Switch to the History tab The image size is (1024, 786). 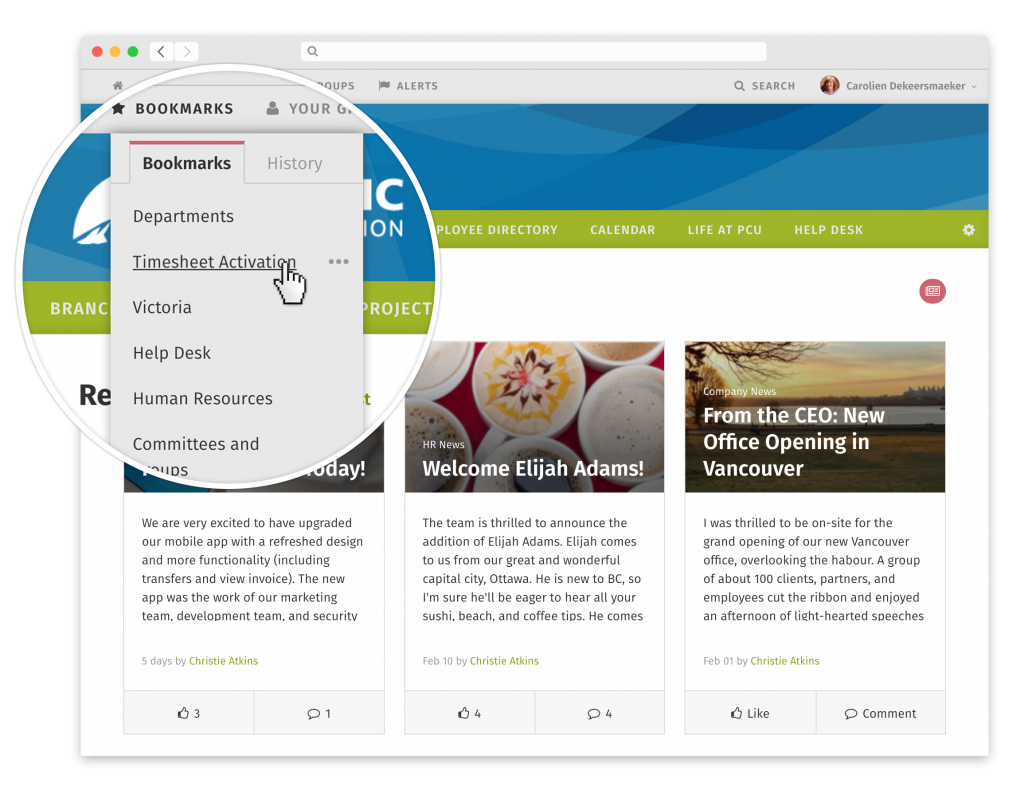point(295,163)
